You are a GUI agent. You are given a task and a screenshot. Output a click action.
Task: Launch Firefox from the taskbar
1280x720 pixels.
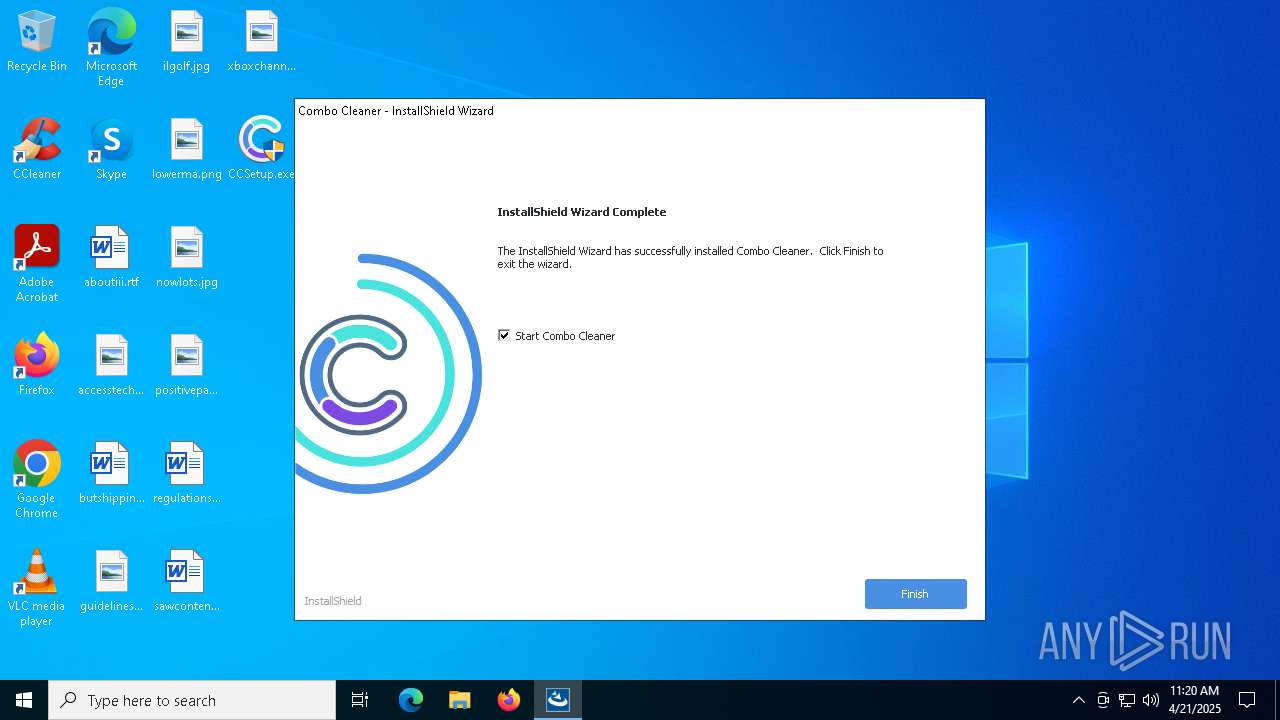click(x=509, y=700)
